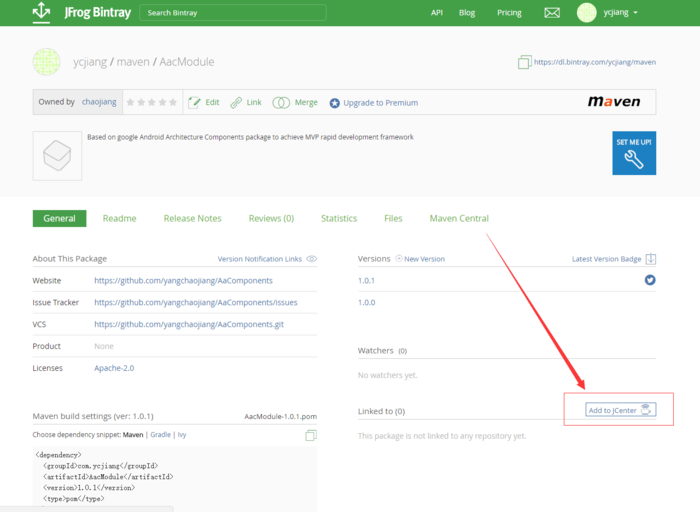Viewport: 700px width, 512px height.
Task: Select the Gradle dependency snippet
Action: click(160, 435)
